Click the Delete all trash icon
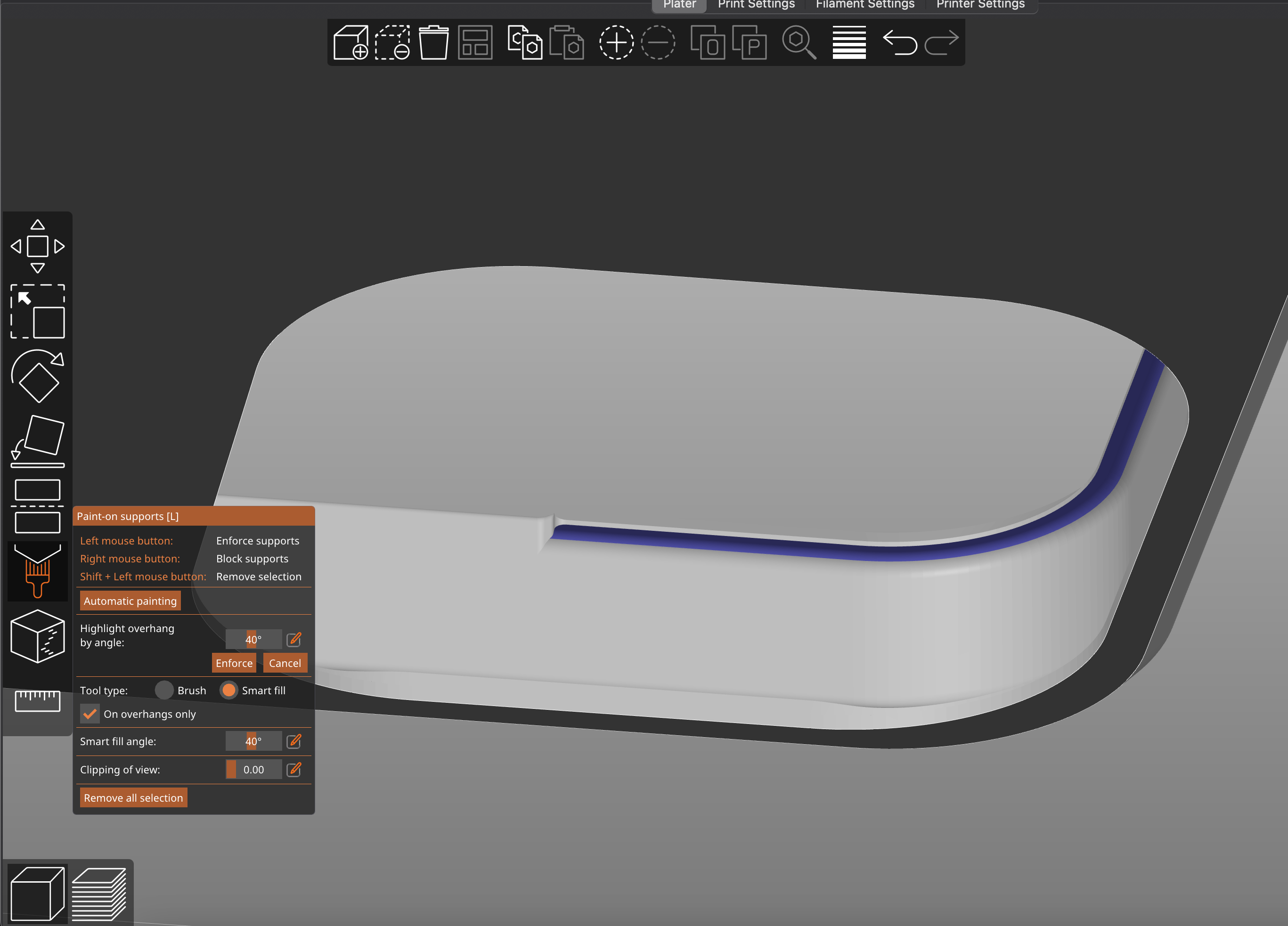The image size is (1288, 926). click(433, 42)
